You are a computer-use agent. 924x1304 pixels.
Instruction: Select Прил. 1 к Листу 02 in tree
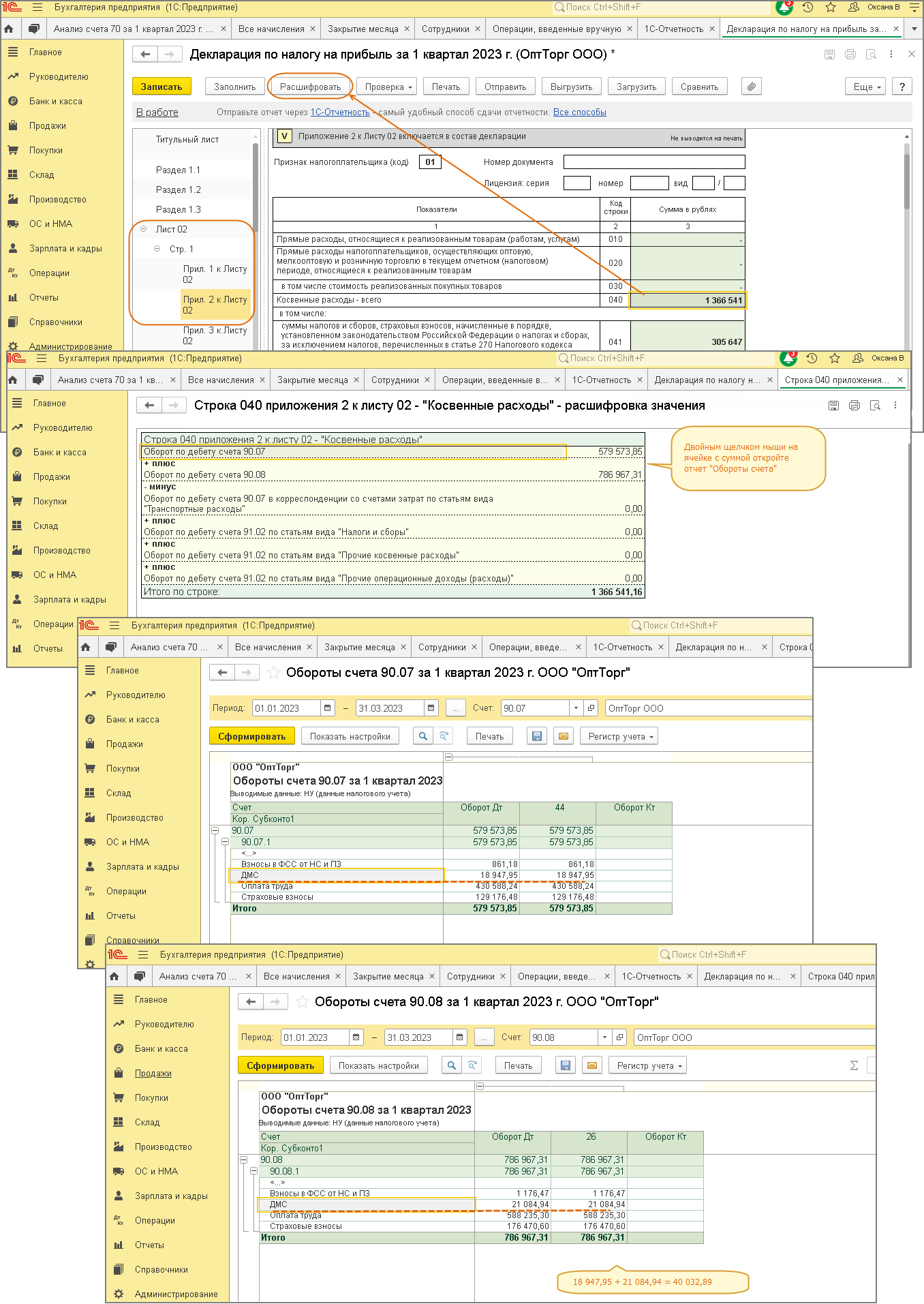click(215, 274)
